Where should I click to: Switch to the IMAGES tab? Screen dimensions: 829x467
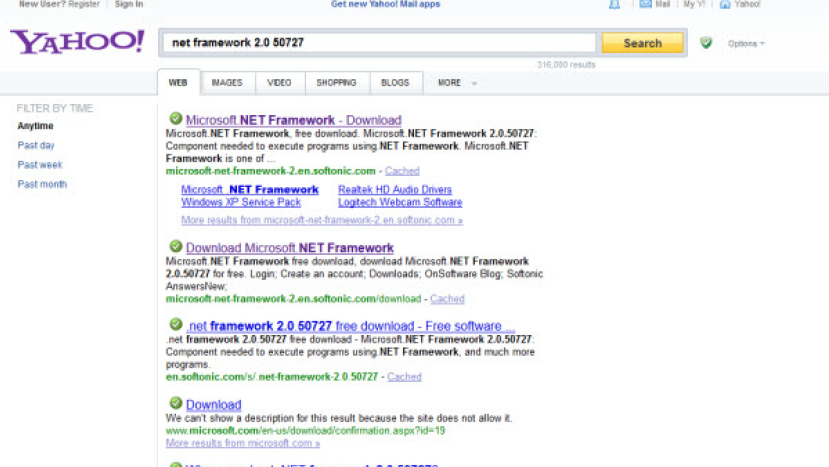click(226, 83)
